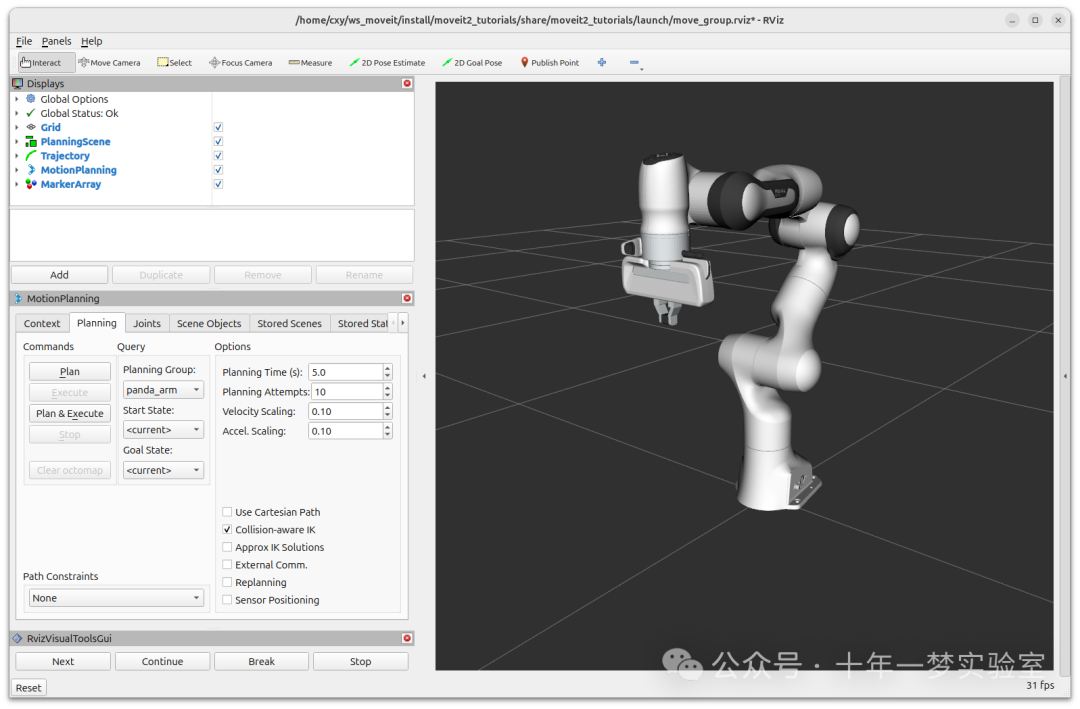Enable the Replanning option
Image resolution: width=1080 pixels, height=709 pixels.
pos(227,582)
